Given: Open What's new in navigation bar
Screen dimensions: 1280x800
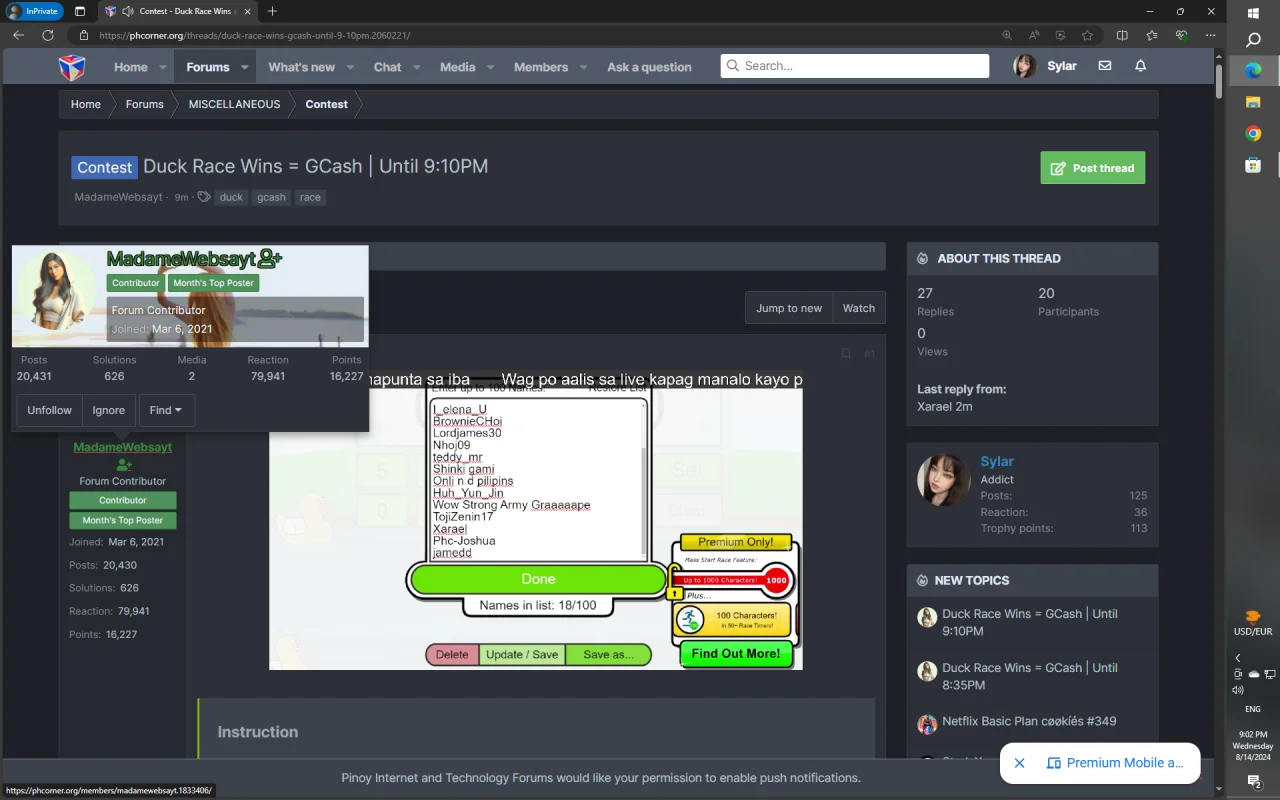Looking at the screenshot, I should coord(301,67).
